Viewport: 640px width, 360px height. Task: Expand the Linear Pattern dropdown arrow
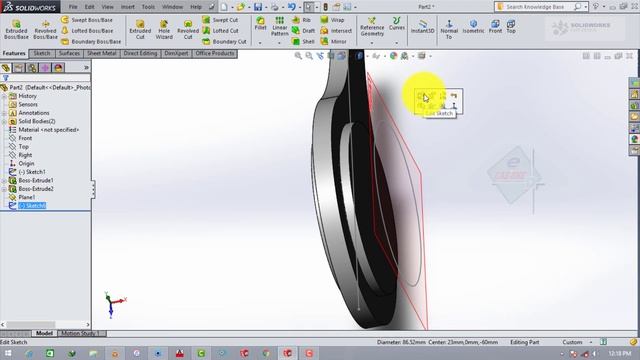tap(280, 42)
